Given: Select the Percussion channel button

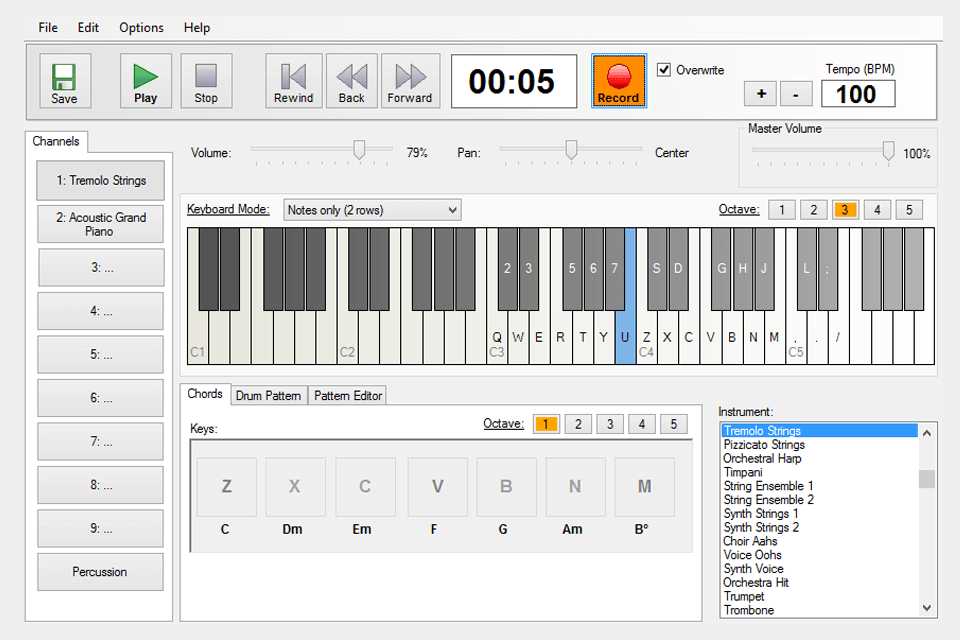Looking at the screenshot, I should coord(100,572).
